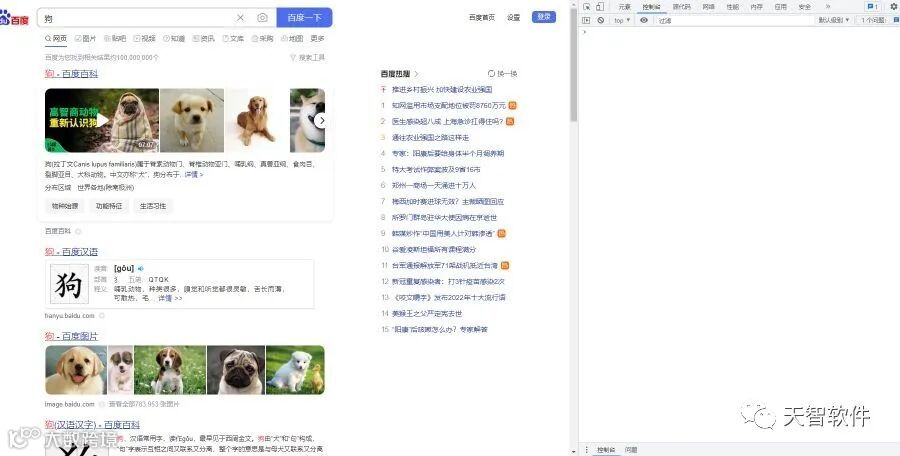Open the top JavaScript context dropdown
This screenshot has width=900, height=456.
622,20
